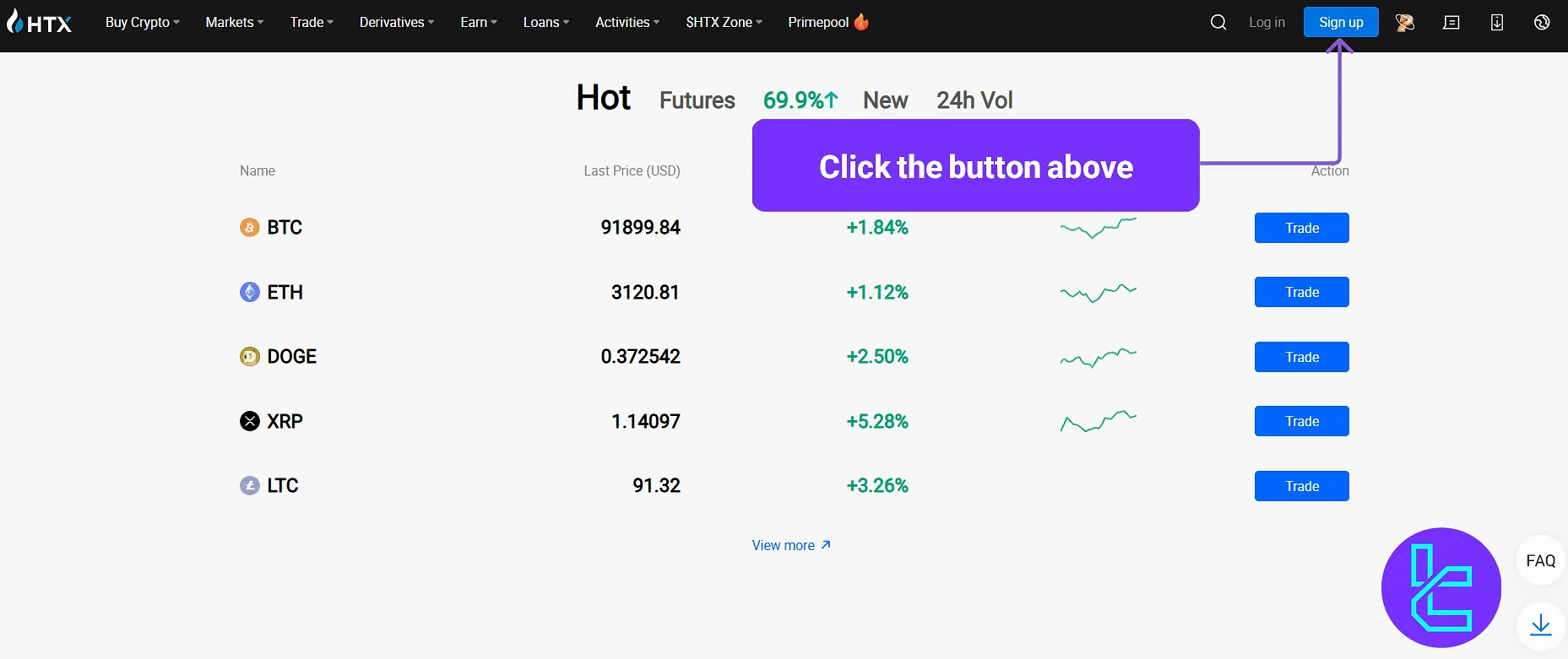Open the language globe icon

click(1542, 23)
